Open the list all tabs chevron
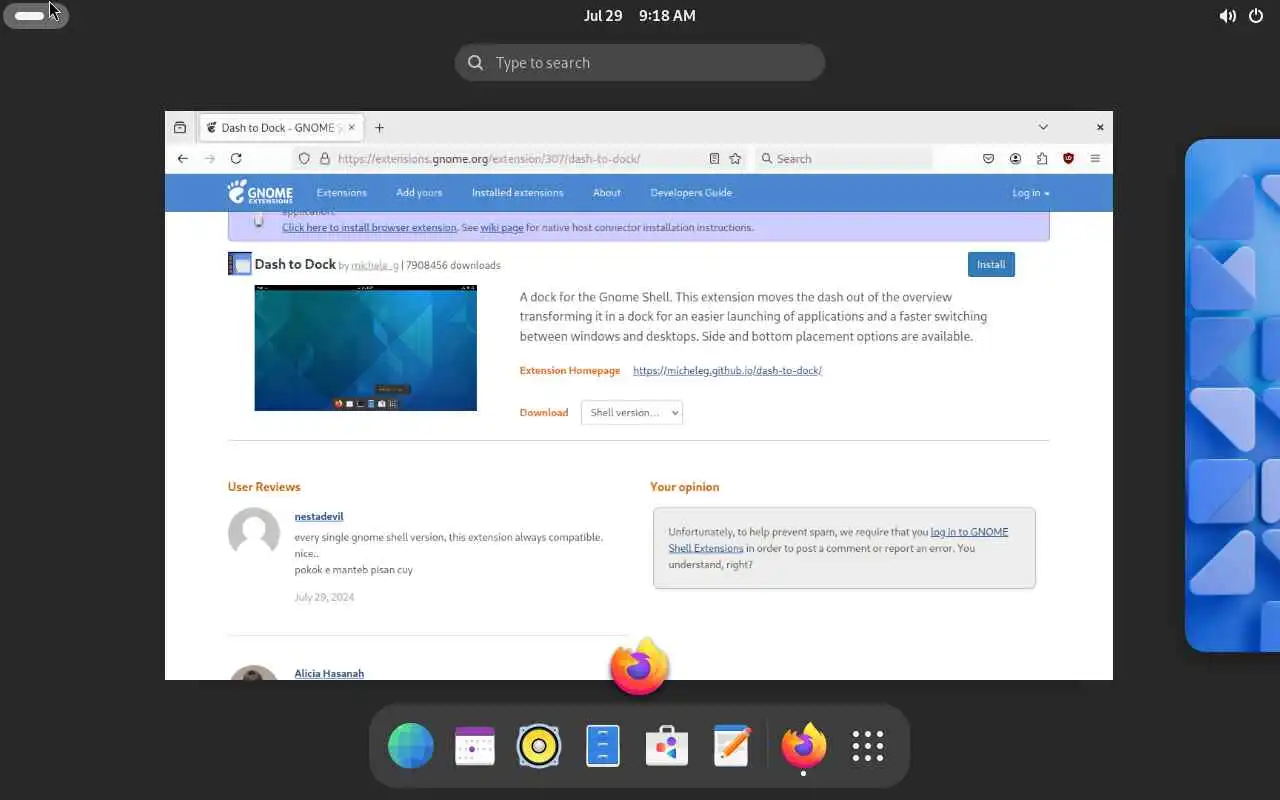The height and width of the screenshot is (800, 1280). 1043,127
